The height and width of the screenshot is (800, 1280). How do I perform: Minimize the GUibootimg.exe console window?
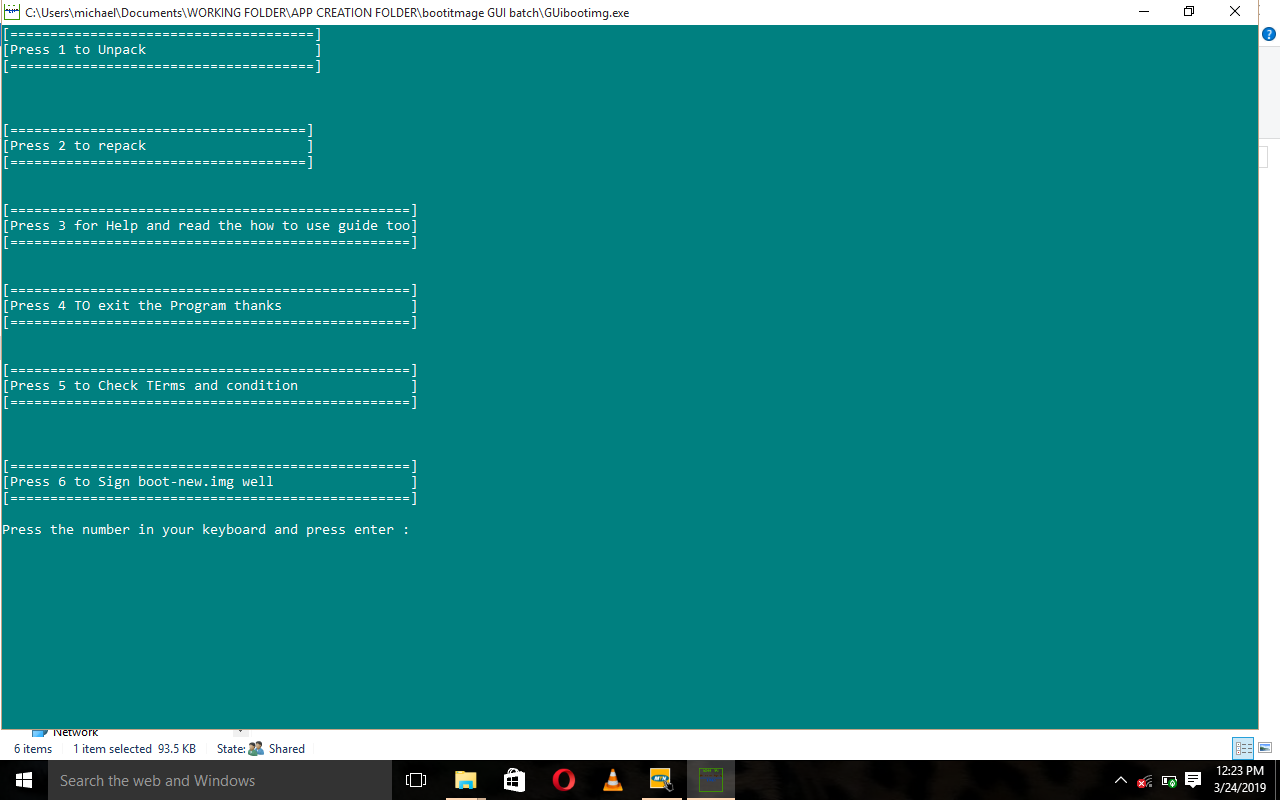[1143, 12]
